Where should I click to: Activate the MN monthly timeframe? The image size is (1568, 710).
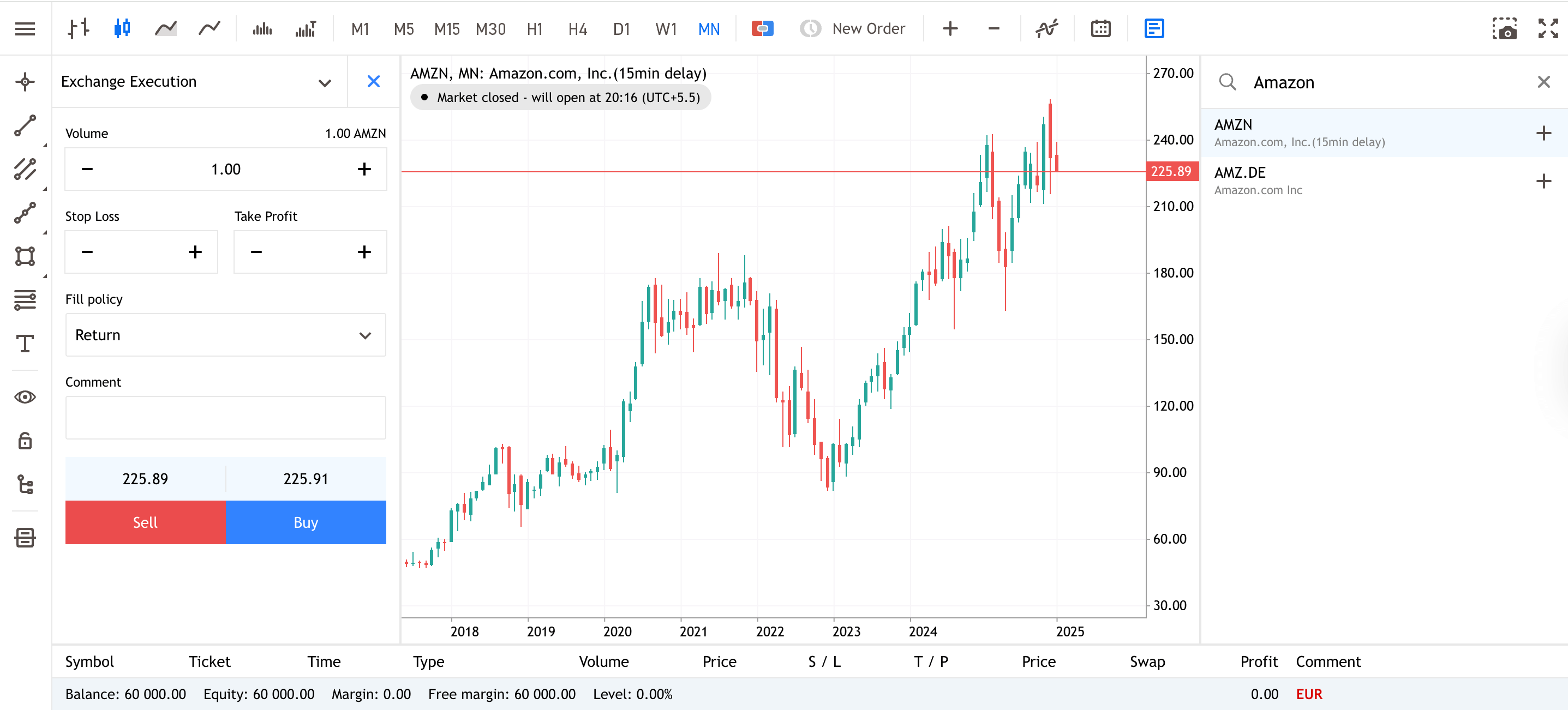[708, 28]
